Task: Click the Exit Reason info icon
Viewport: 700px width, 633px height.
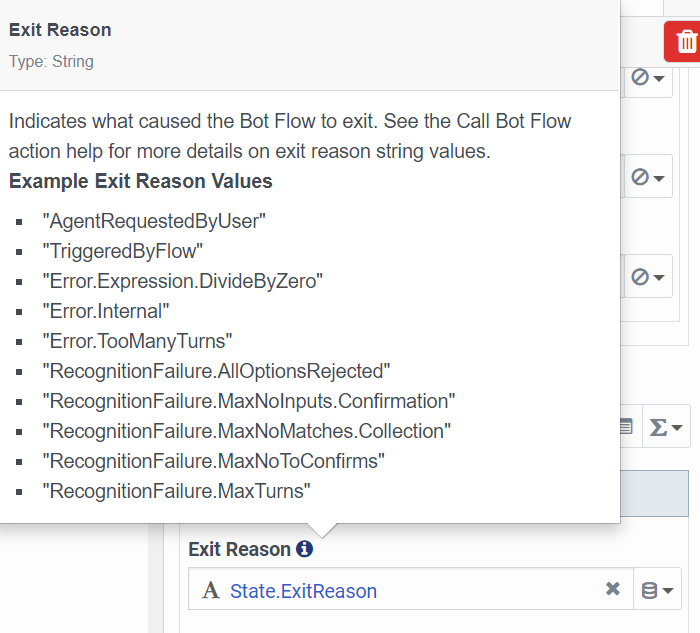Action: point(304,549)
